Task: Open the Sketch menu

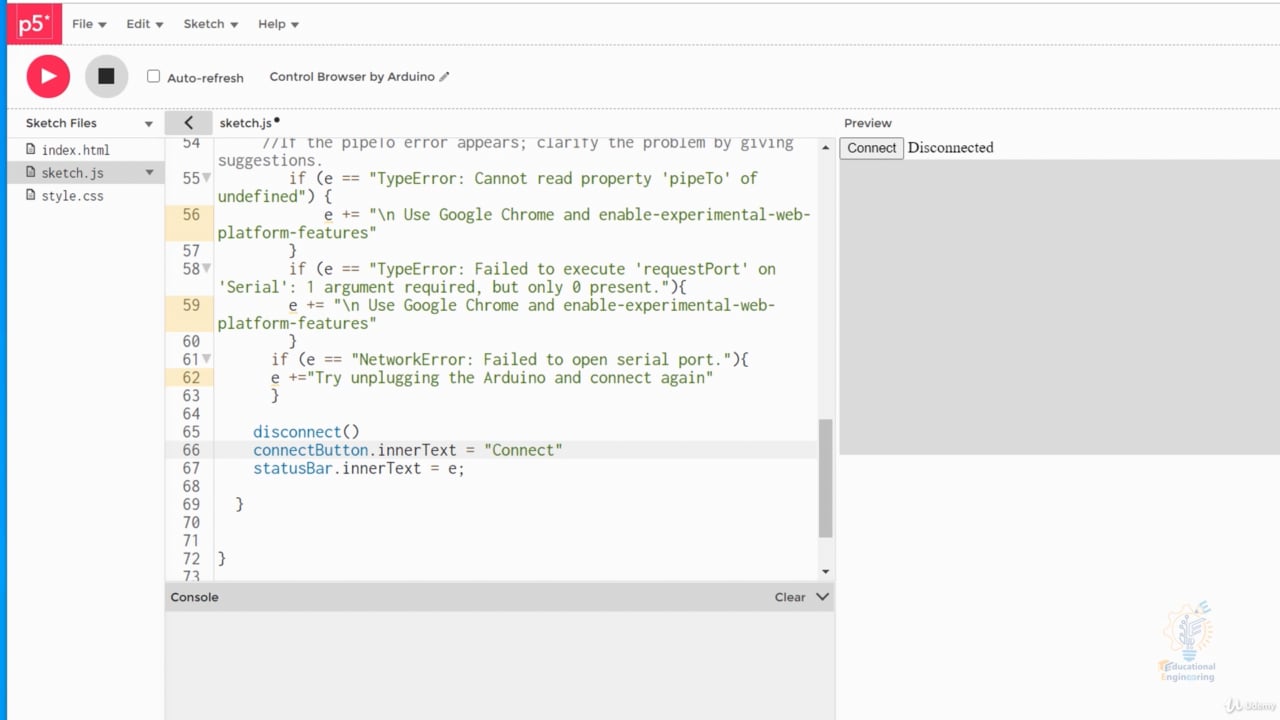Action: coord(210,24)
